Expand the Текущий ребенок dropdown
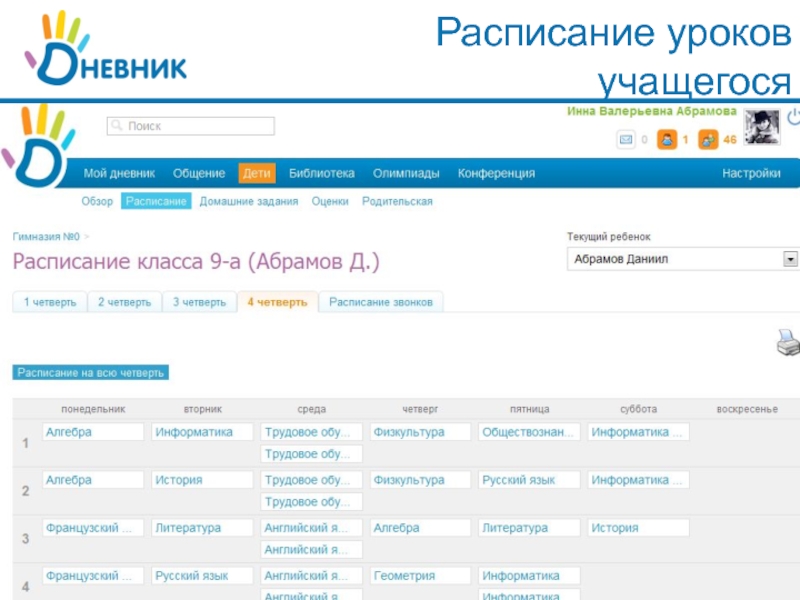Image resolution: width=800 pixels, height=600 pixels. coord(790,259)
